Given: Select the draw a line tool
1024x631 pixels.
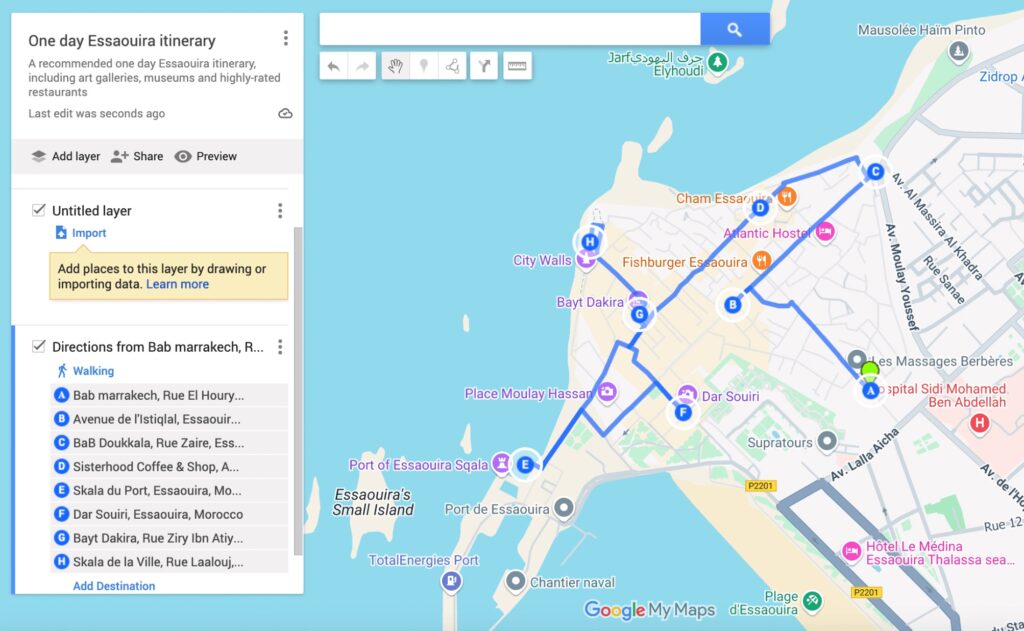Looking at the screenshot, I should pyautogui.click(x=452, y=66).
